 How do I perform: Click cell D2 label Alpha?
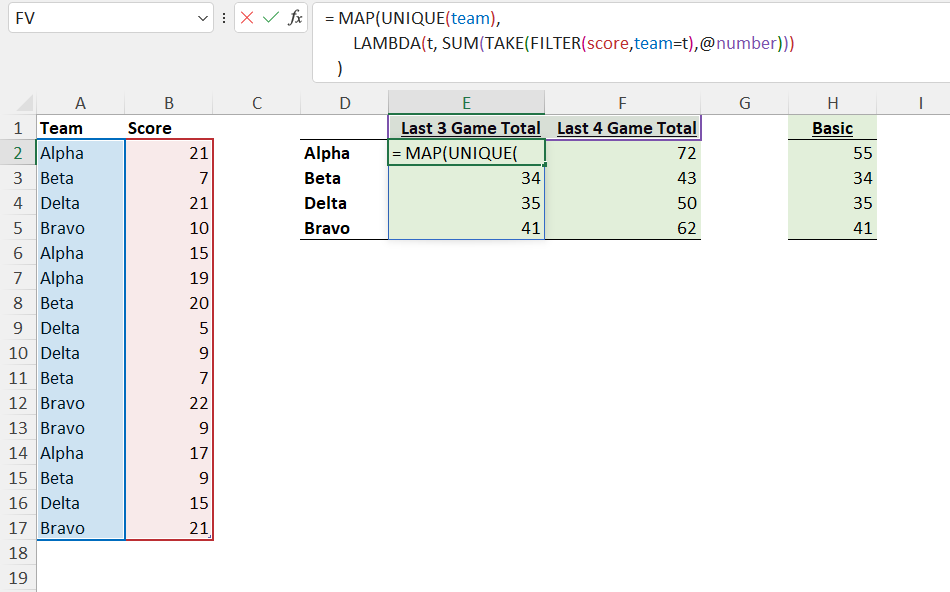click(x=345, y=153)
